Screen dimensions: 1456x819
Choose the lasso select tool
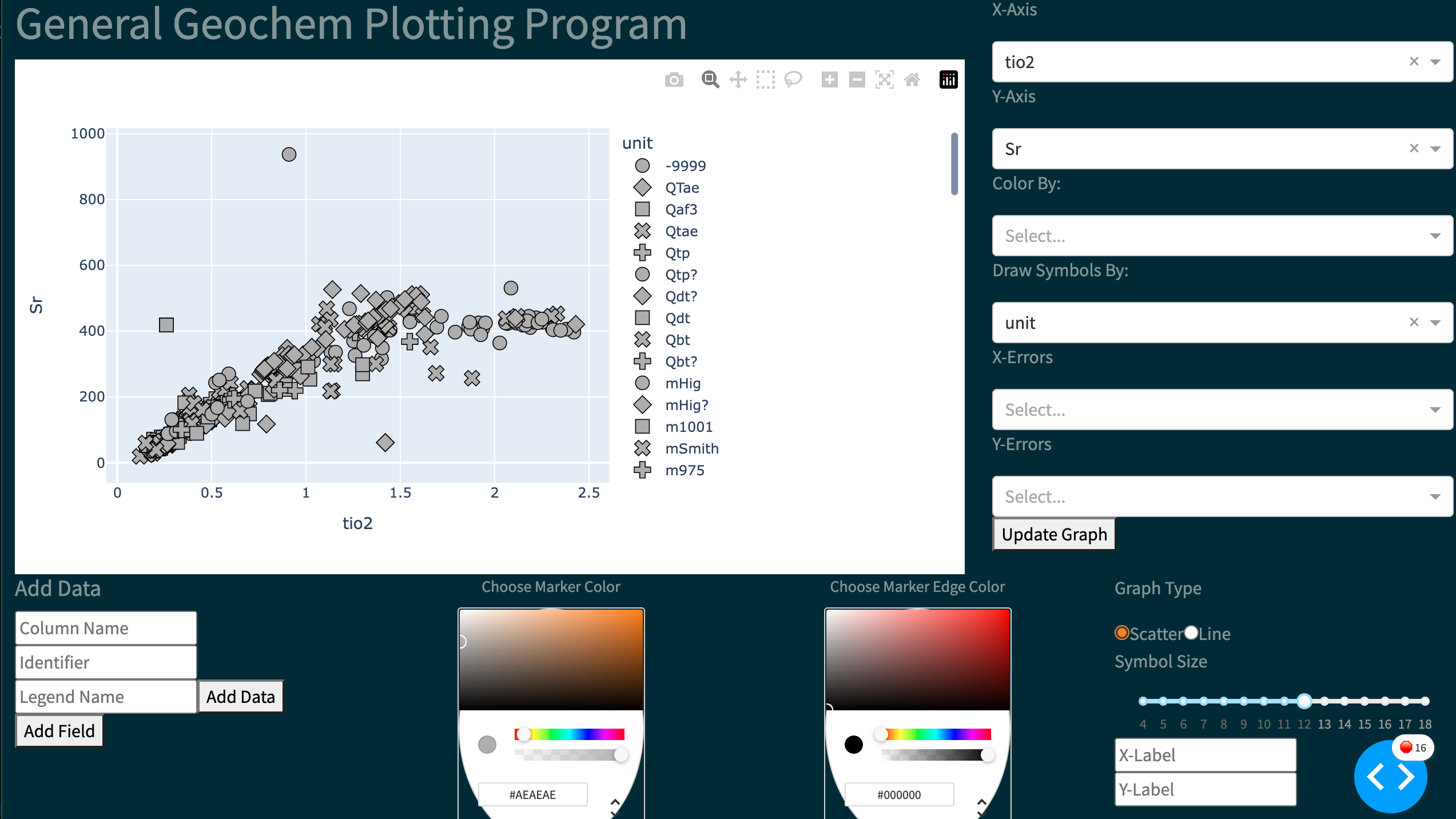tap(794, 79)
